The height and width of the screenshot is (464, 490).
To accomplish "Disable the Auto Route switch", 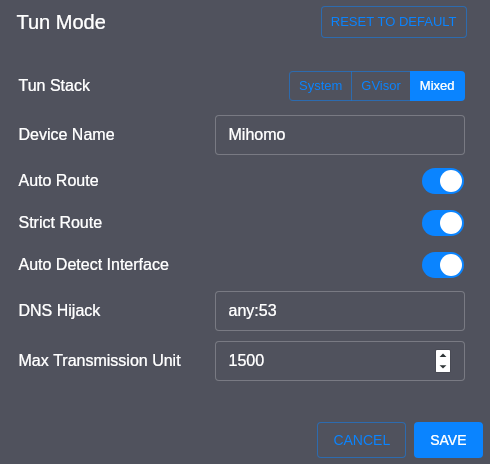I will (x=443, y=181).
